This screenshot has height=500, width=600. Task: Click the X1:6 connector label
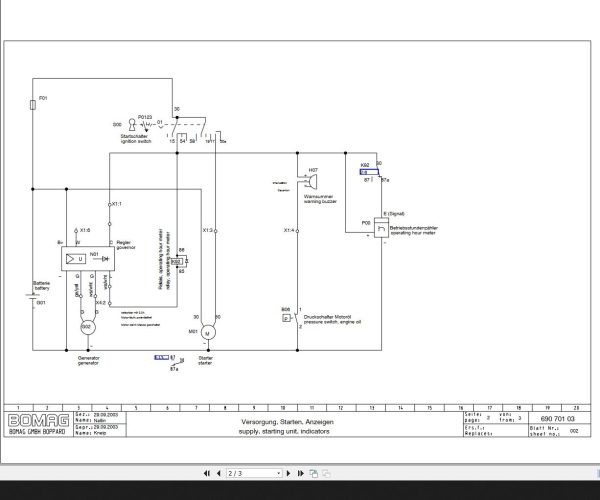pos(85,230)
